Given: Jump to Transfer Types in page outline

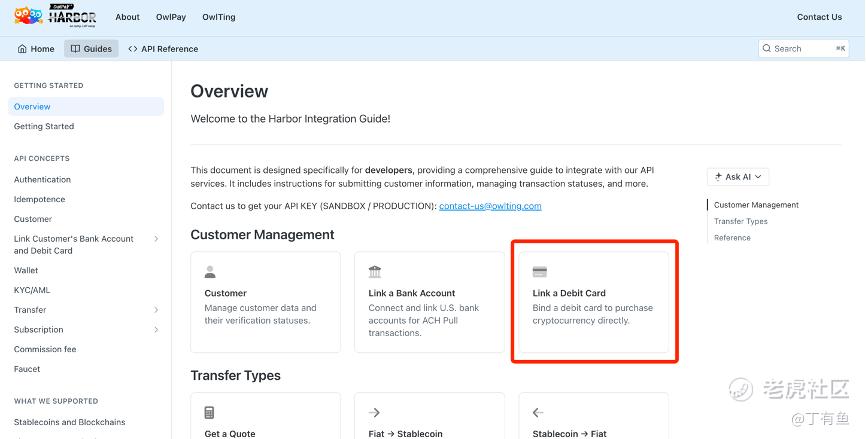Looking at the screenshot, I should coord(741,221).
